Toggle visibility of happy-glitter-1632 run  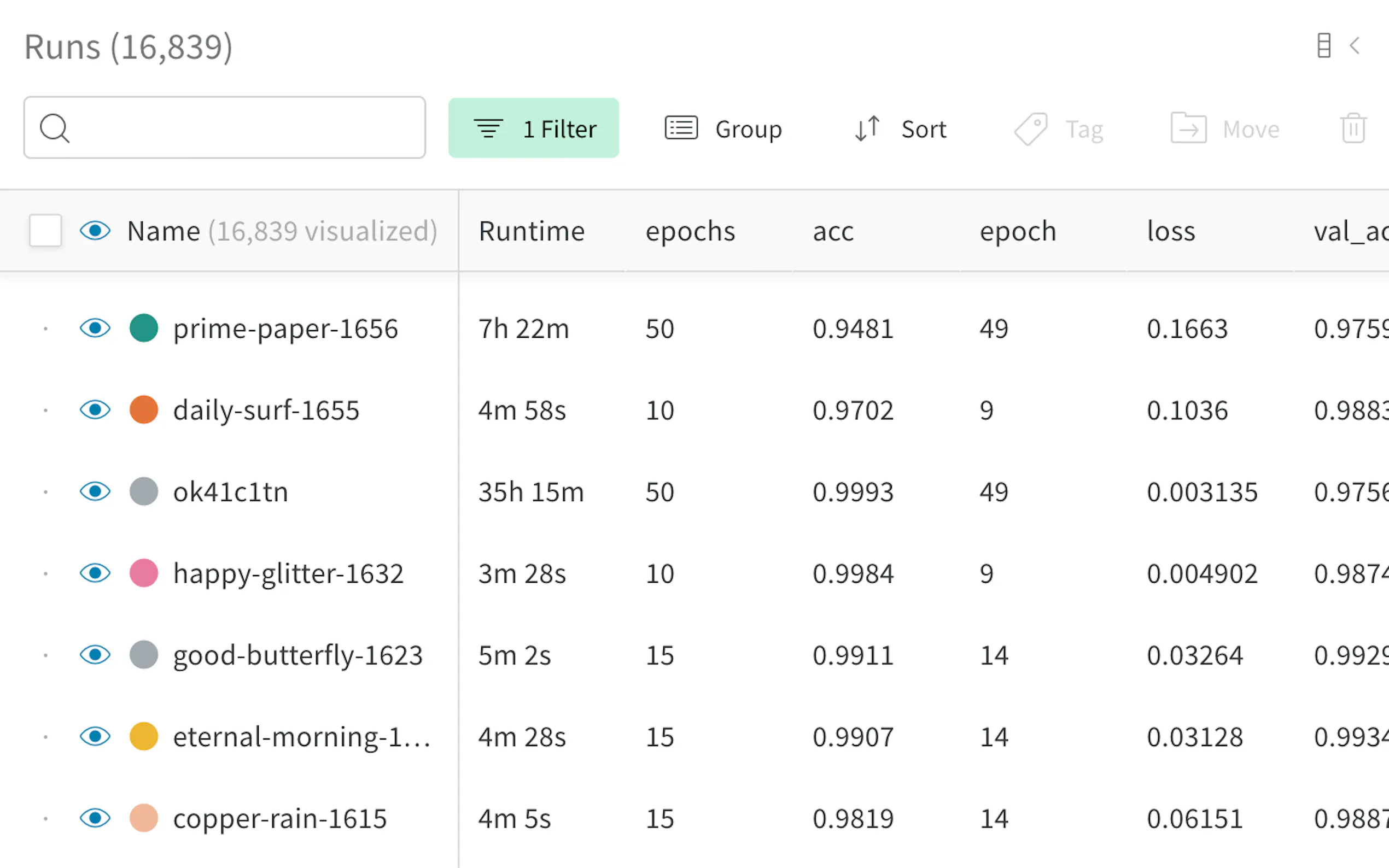pos(95,573)
